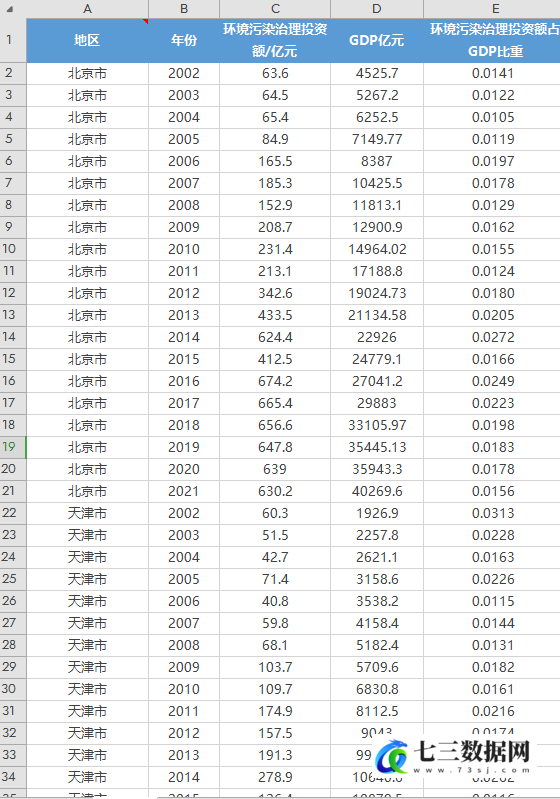This screenshot has height=799, width=560.
Task: Select column header D
Action: click(x=377, y=9)
